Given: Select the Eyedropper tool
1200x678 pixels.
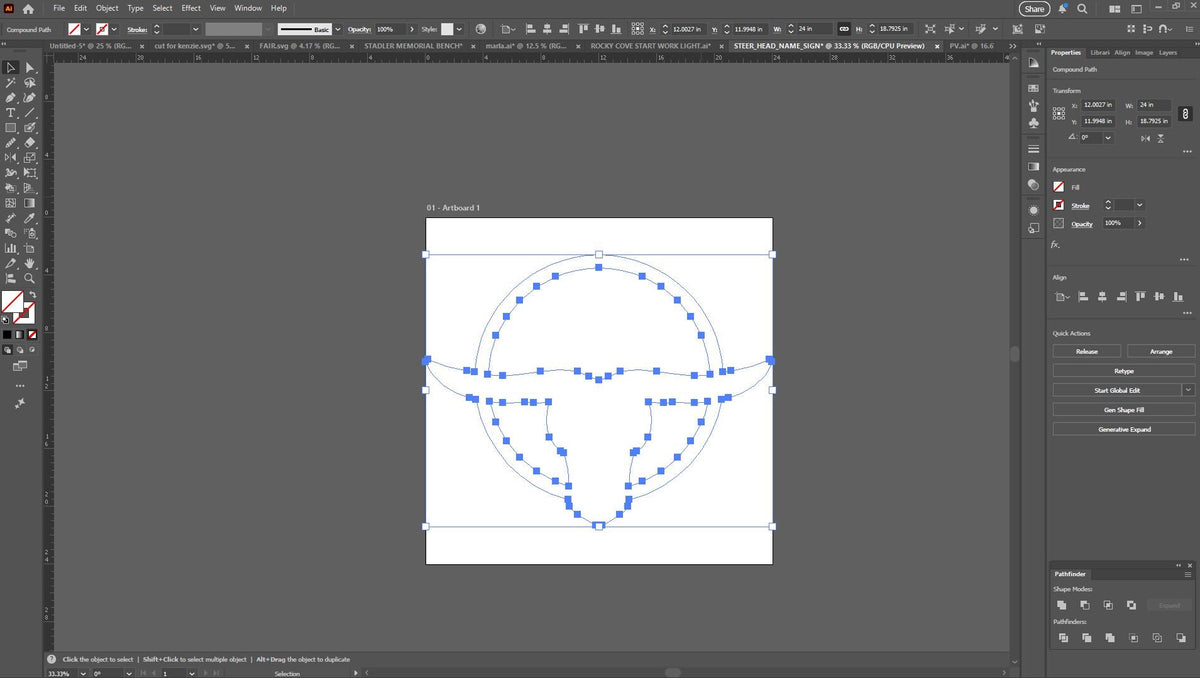Looking at the screenshot, I should (x=29, y=217).
